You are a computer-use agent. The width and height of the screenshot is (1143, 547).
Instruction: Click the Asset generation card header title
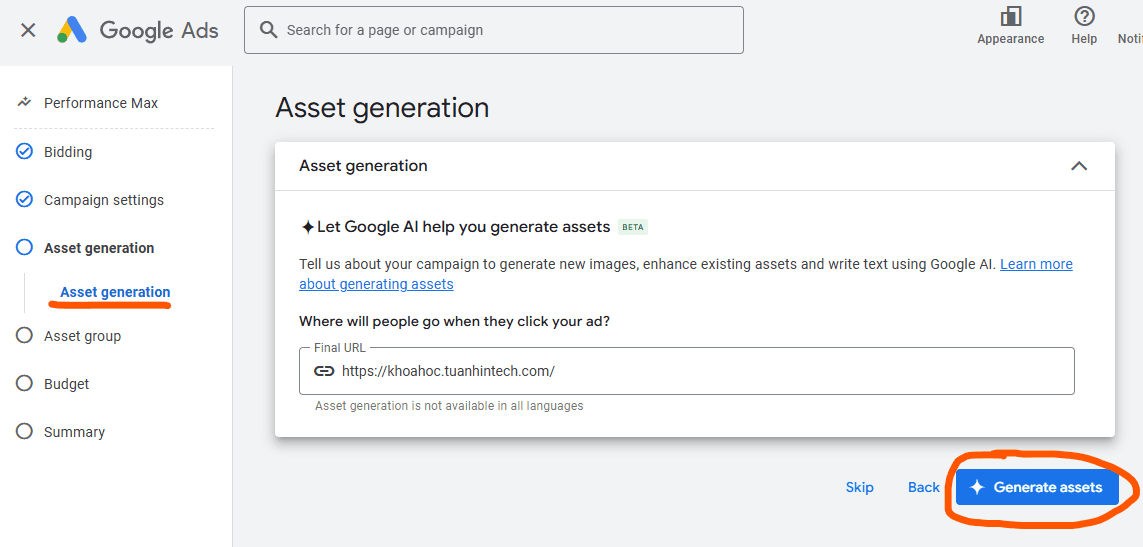(363, 166)
